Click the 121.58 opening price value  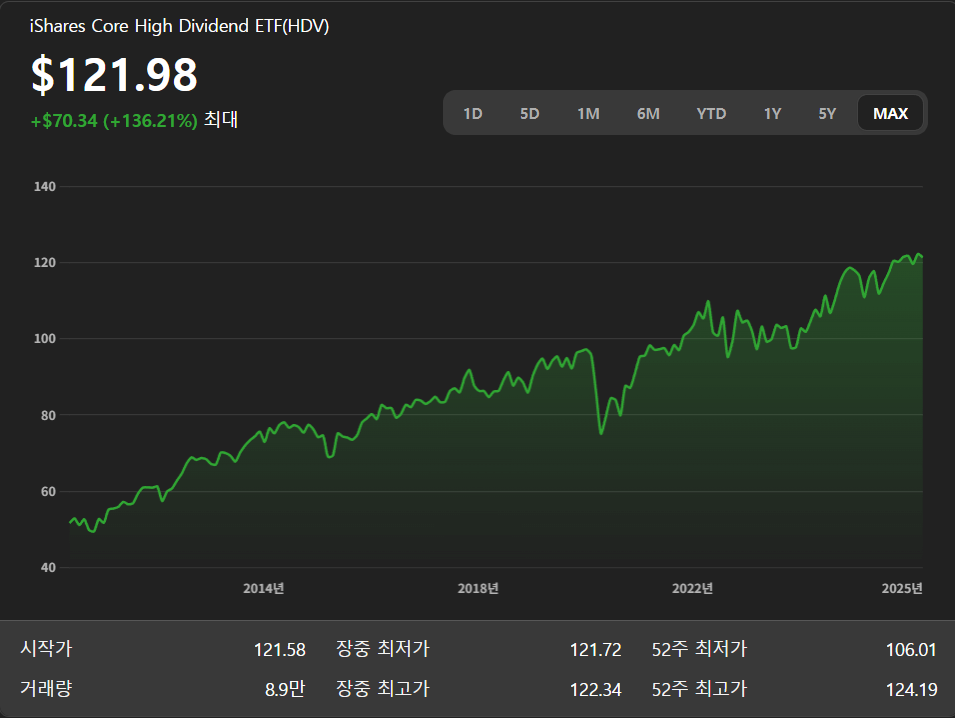click(280, 650)
